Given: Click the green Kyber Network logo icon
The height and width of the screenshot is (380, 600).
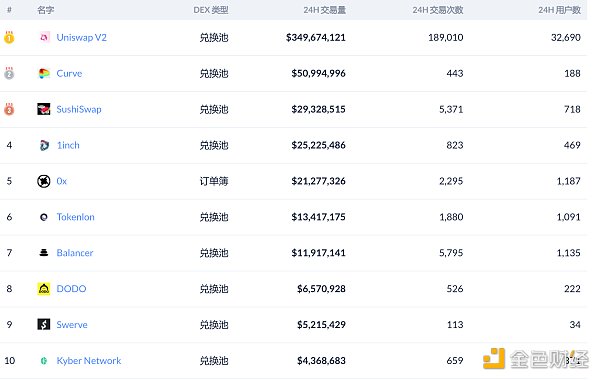Looking at the screenshot, I should pyautogui.click(x=44, y=360).
